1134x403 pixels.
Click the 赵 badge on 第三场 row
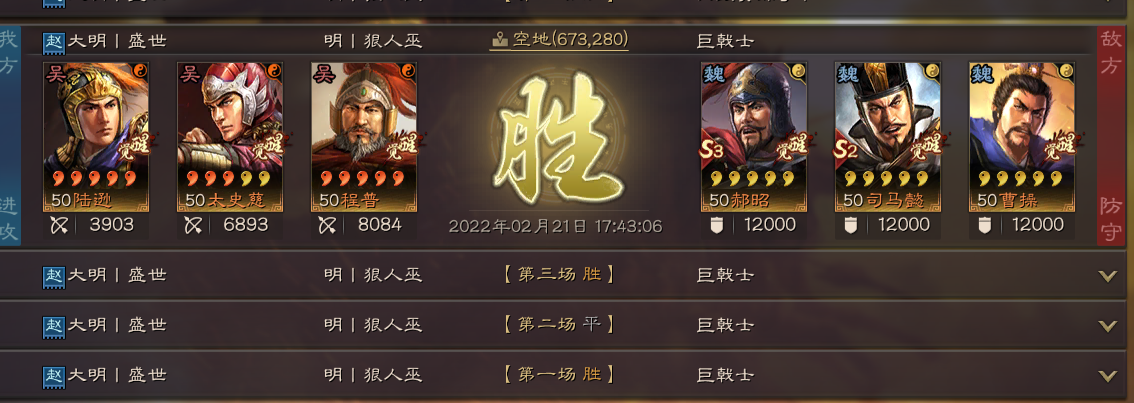[54, 276]
